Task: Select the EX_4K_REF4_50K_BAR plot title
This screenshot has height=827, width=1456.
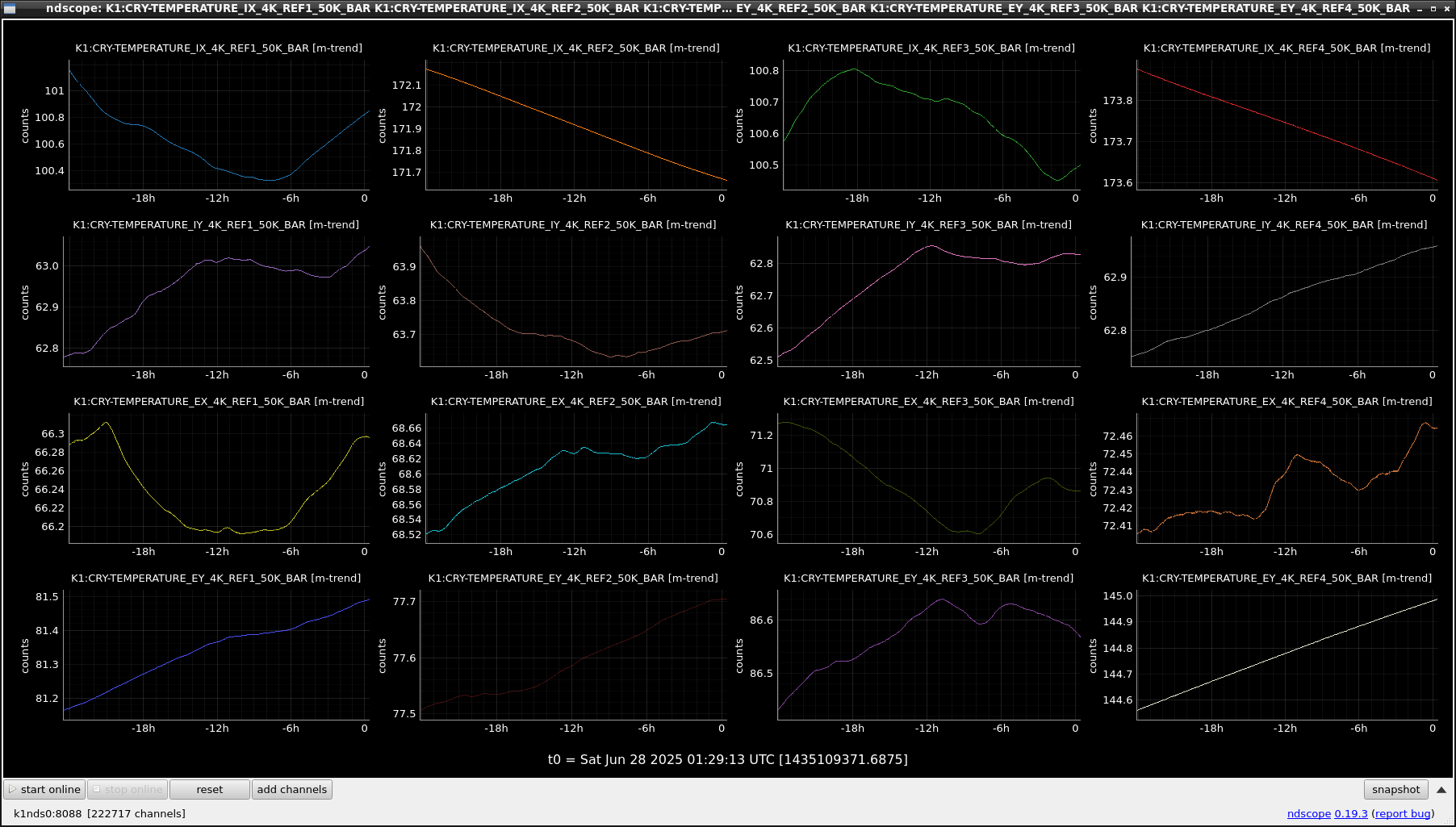Action: click(1287, 401)
